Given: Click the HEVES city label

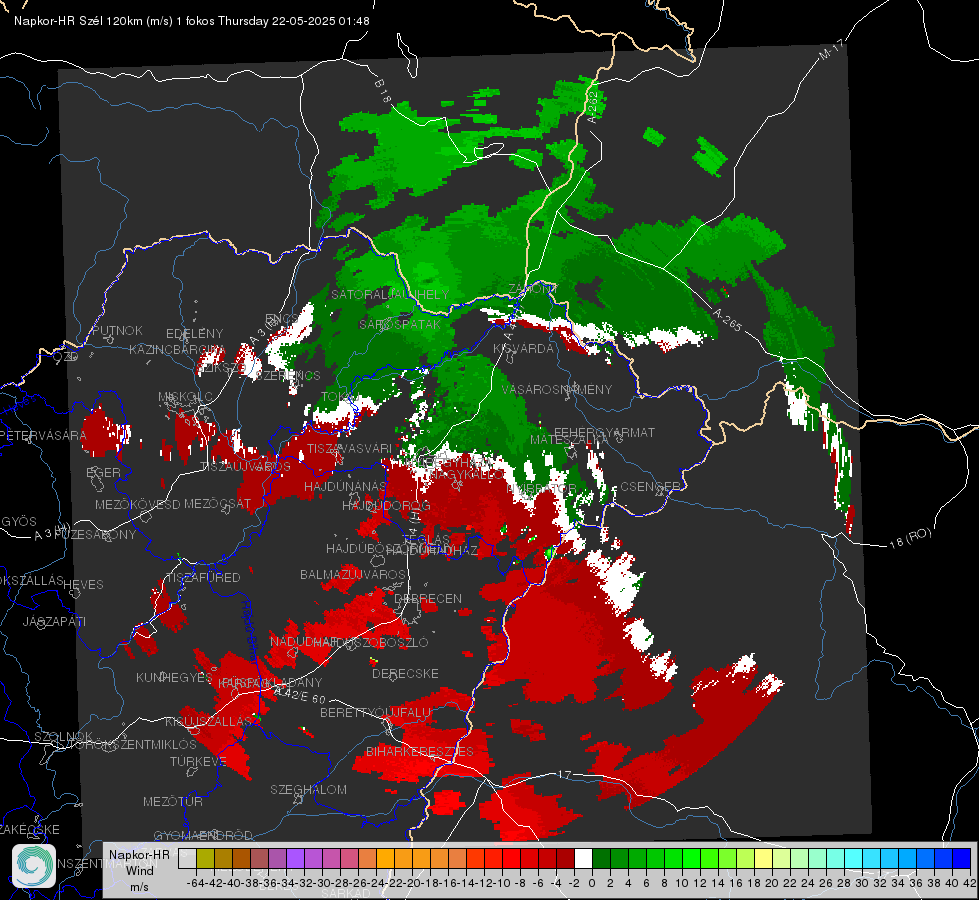Looking at the screenshot, I should click(83, 585).
